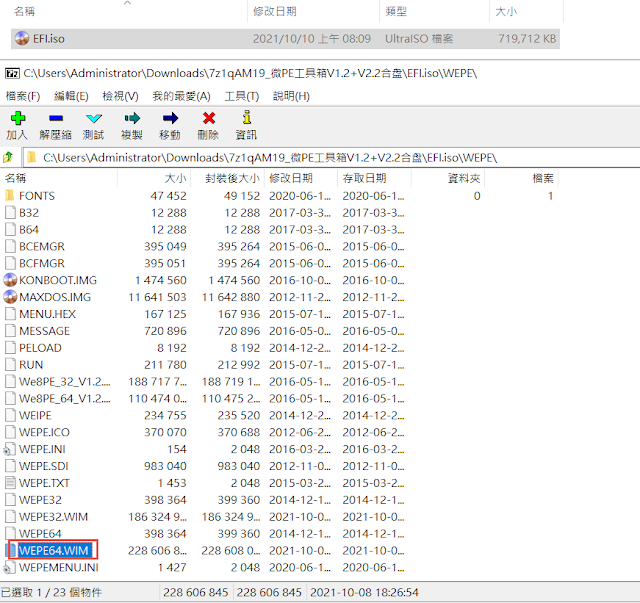Click the Move (移動) arrow icon

[x=170, y=118]
